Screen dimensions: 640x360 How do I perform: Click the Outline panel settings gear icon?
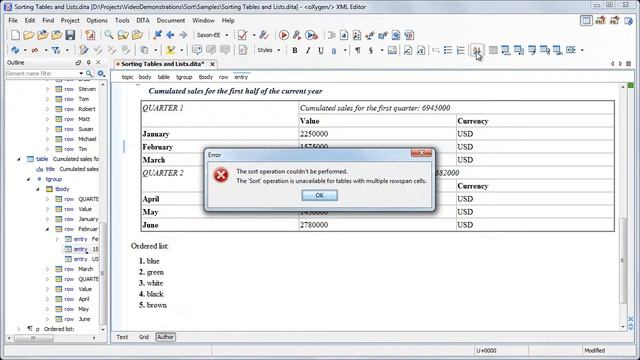pos(101,73)
